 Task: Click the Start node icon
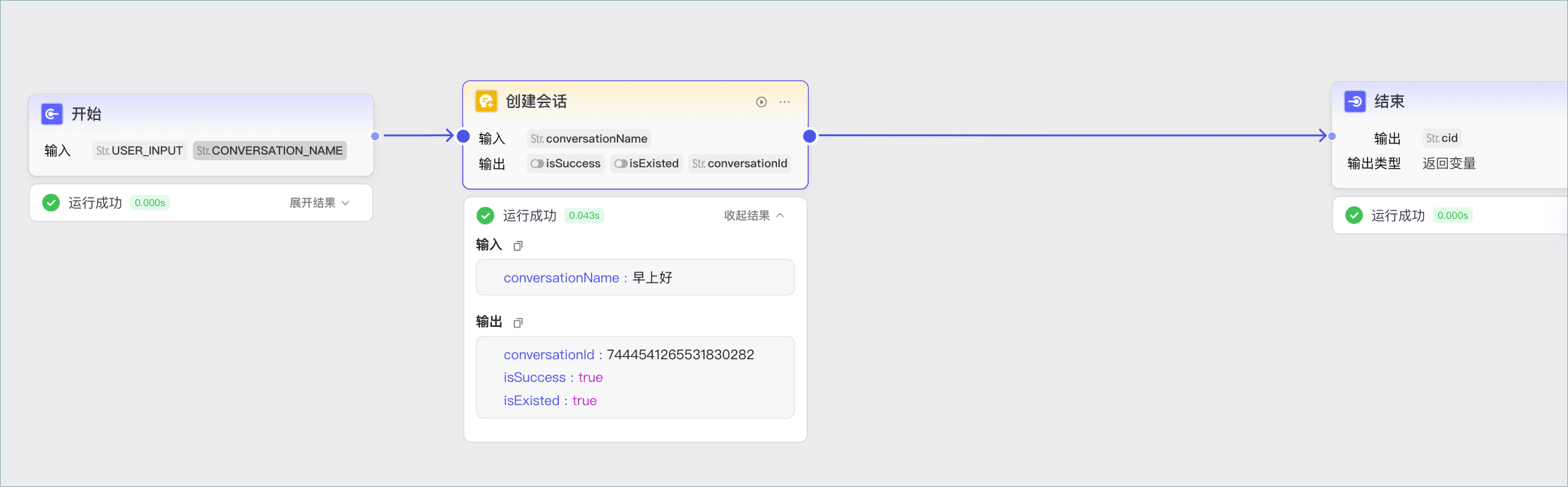click(52, 114)
